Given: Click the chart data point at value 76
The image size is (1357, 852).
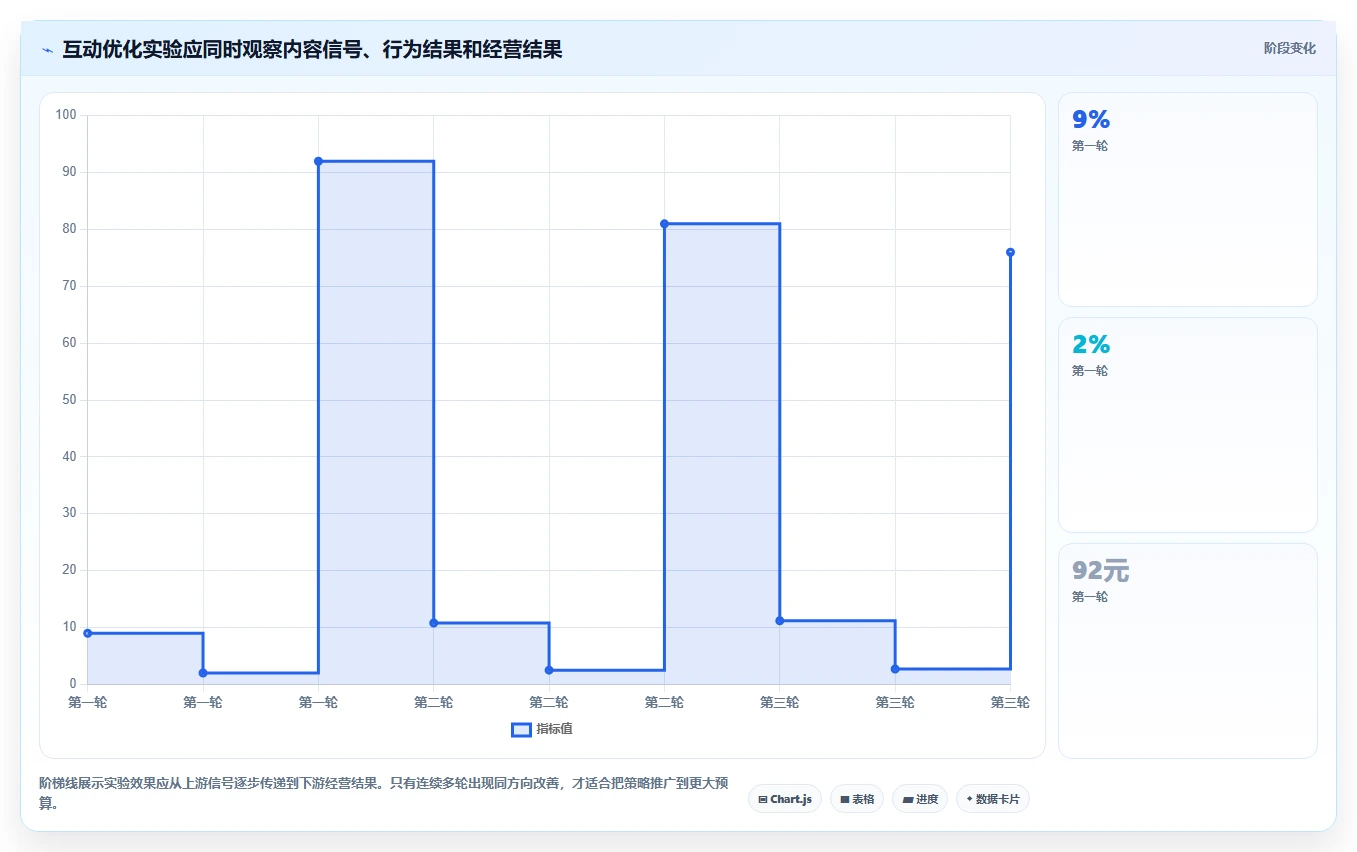Looking at the screenshot, I should coord(1010,252).
